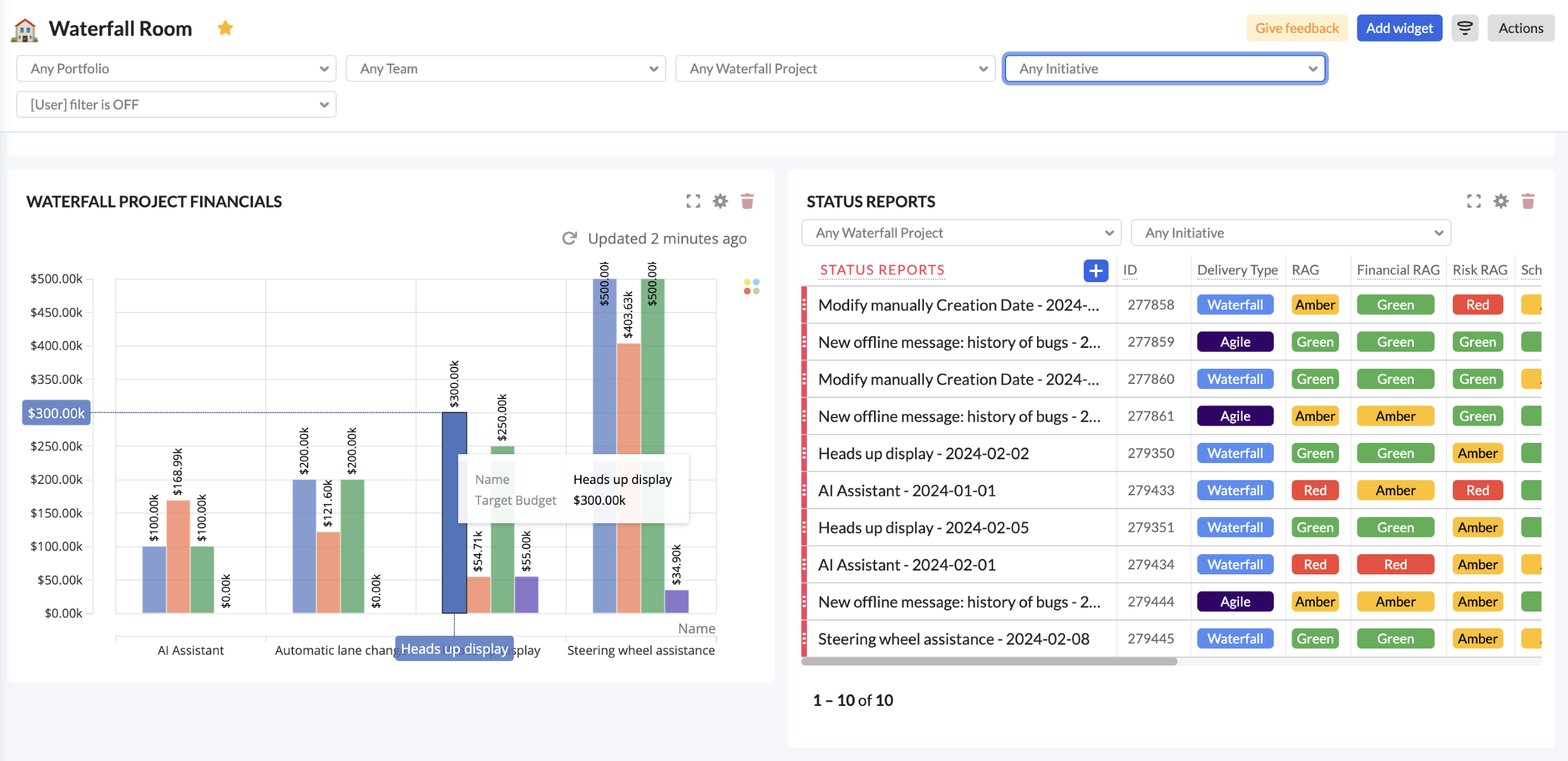Open the chart legend colored dots icon
Viewport: 1568px width, 761px height.
(752, 287)
